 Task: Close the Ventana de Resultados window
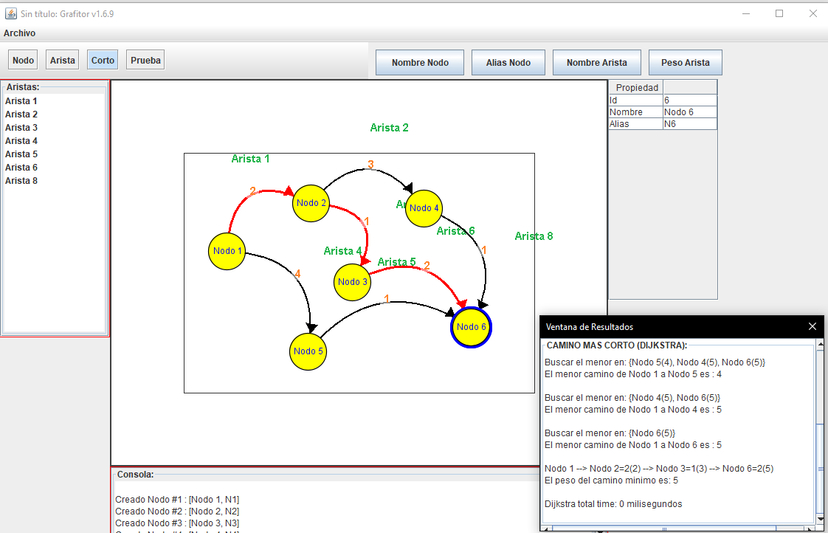tap(813, 327)
